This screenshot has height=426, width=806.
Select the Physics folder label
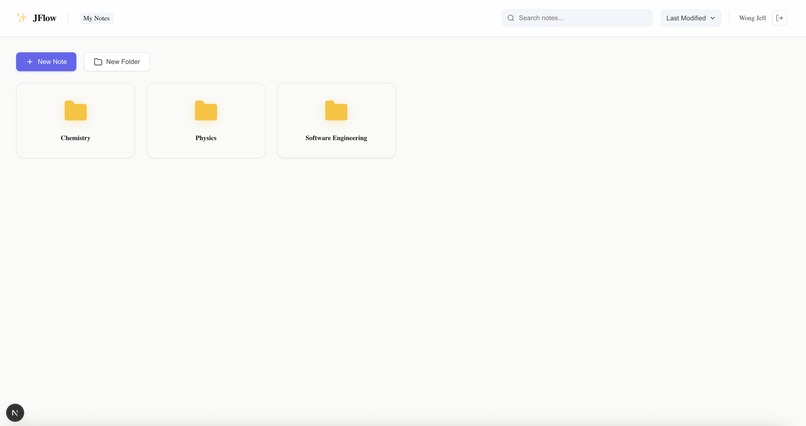(x=206, y=138)
